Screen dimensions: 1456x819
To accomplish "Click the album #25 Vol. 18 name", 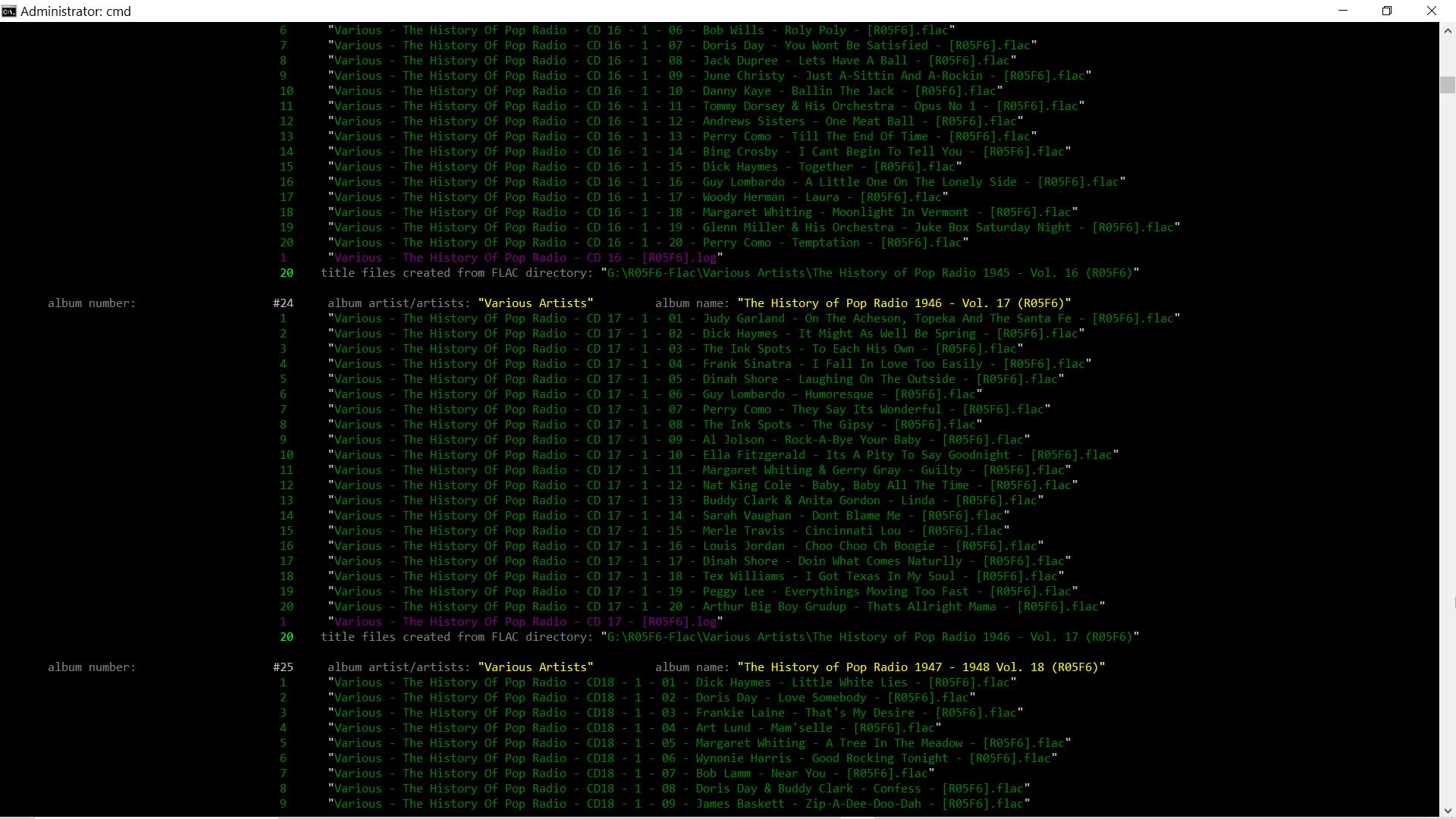I will coord(921,667).
